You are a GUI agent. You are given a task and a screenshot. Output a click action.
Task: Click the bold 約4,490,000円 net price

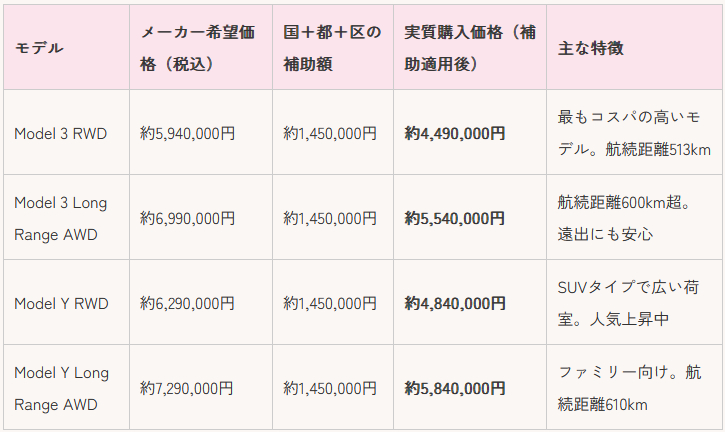point(455,133)
